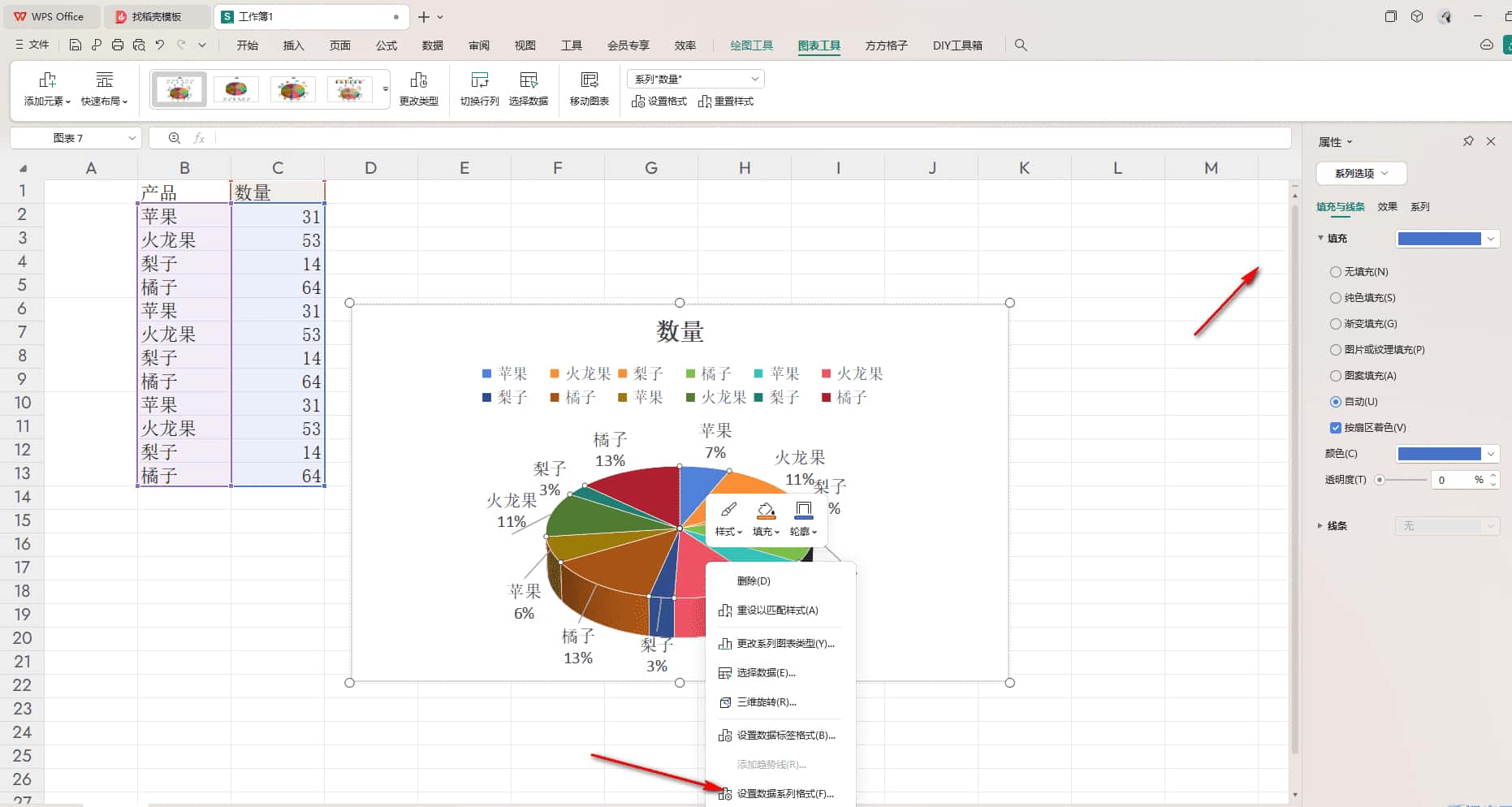1512x807 pixels.
Task: Click the 切换行列 switch row/column icon
Action: pos(479,80)
